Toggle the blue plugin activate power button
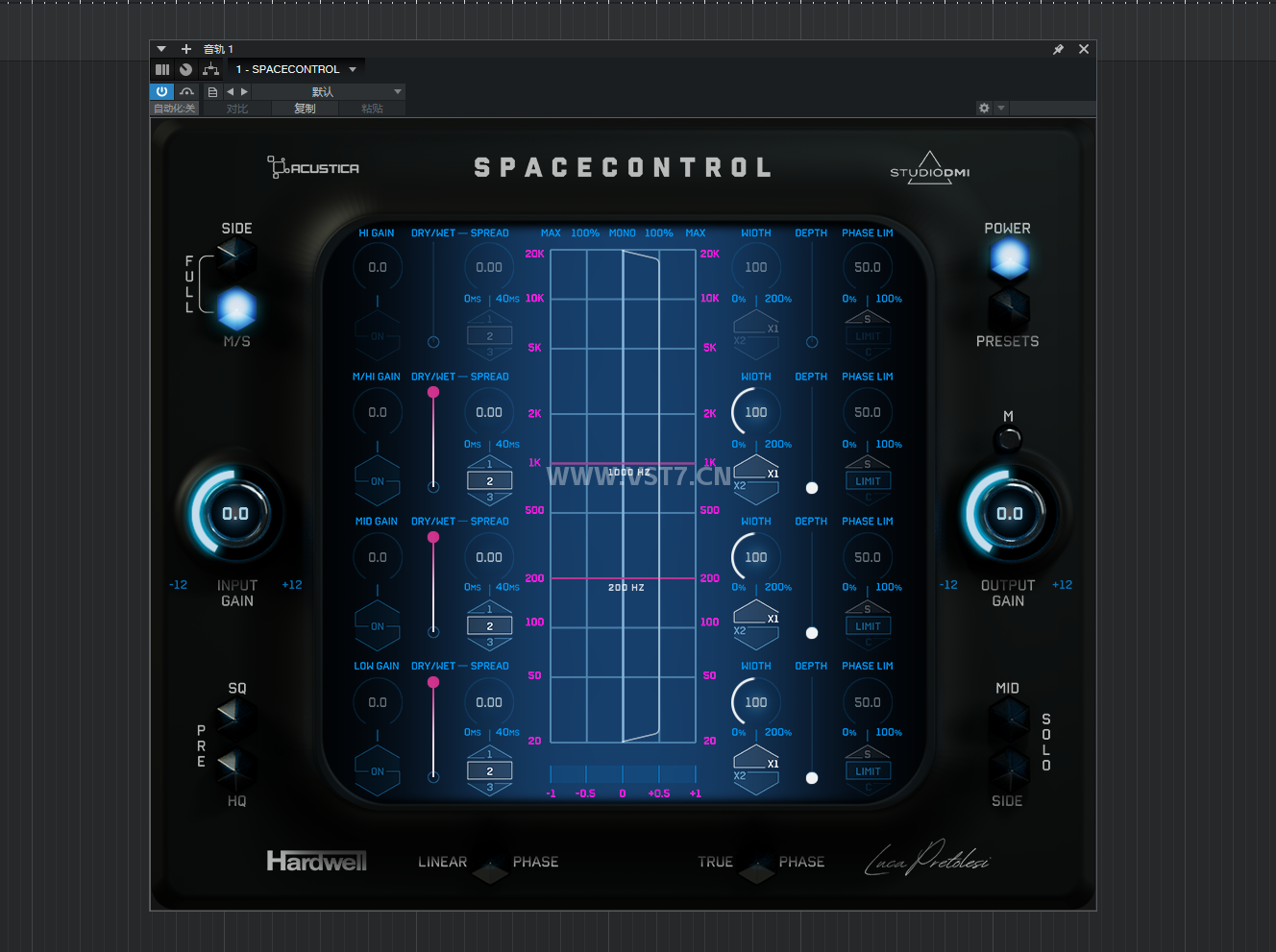Screen dimensions: 1276x952 161,91
